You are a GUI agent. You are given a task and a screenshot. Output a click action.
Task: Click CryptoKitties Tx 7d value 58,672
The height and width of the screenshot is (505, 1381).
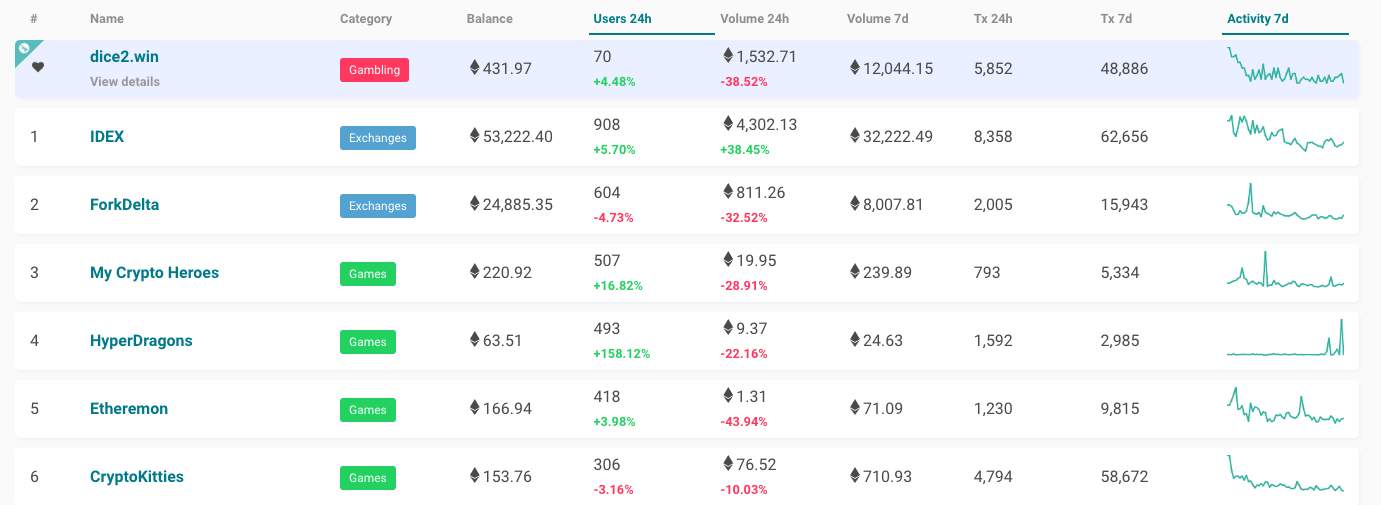(x=1124, y=477)
